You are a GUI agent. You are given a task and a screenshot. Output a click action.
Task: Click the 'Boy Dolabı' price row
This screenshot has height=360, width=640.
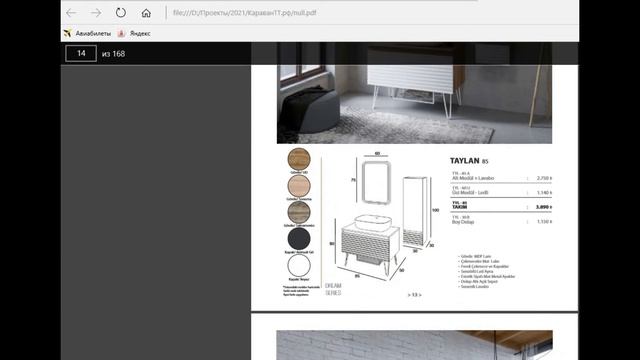tap(502, 220)
